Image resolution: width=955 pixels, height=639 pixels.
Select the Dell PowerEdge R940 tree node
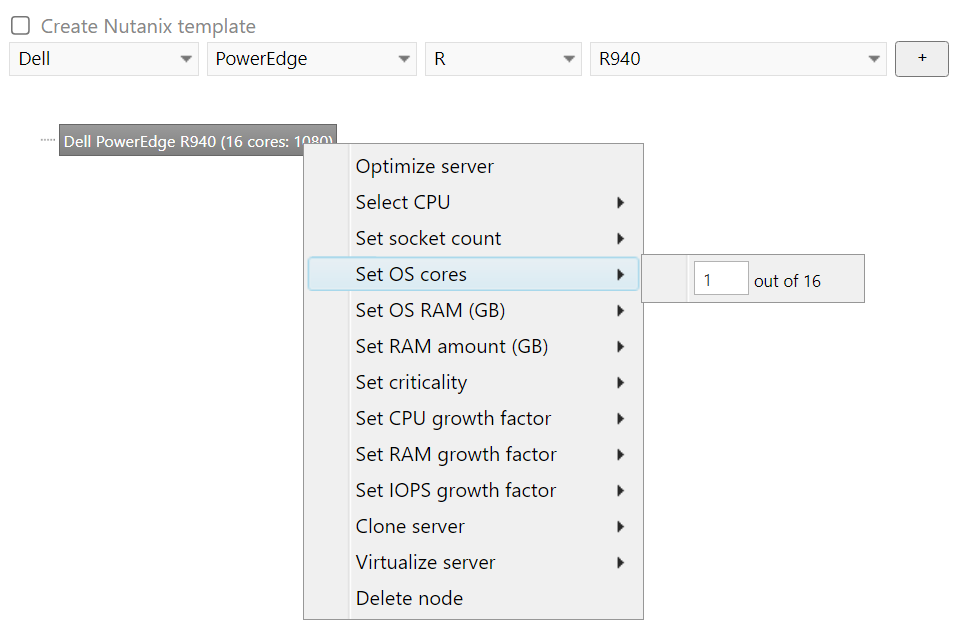tap(180, 141)
